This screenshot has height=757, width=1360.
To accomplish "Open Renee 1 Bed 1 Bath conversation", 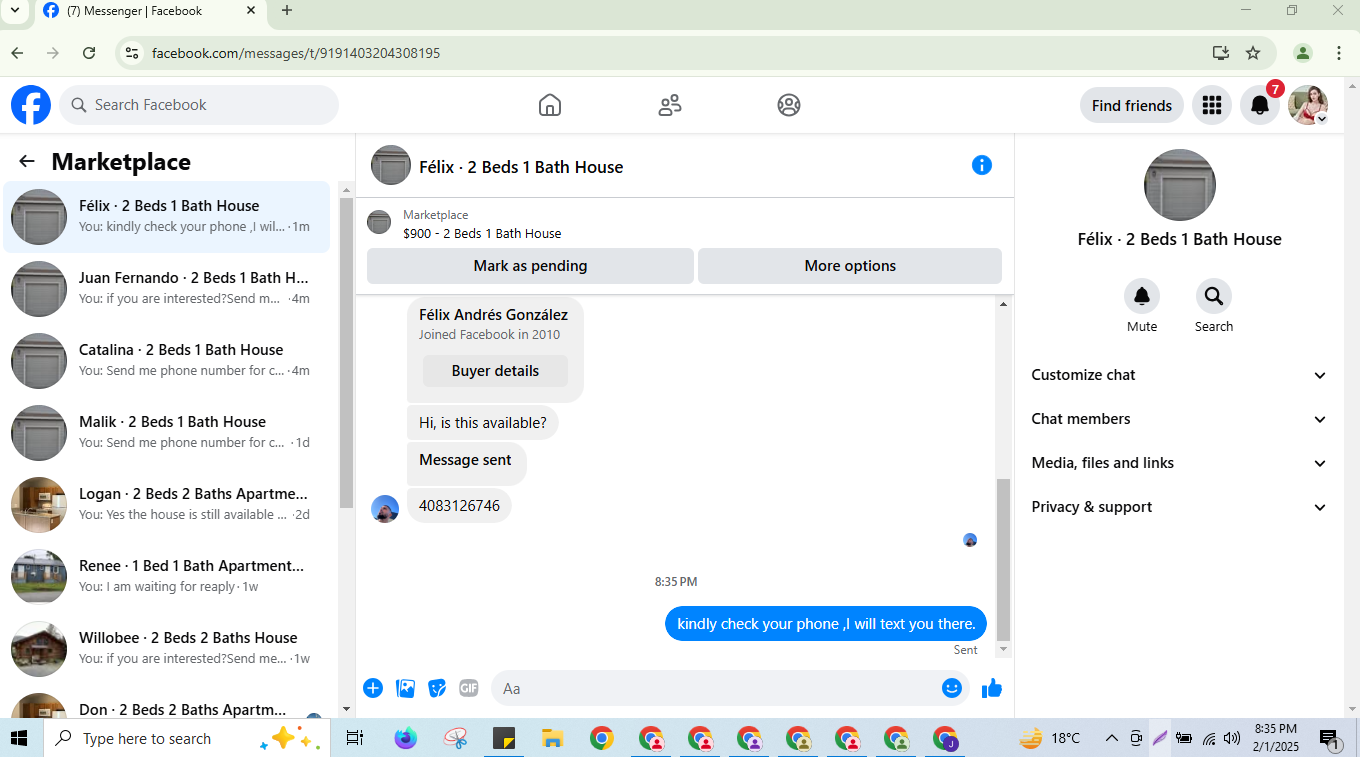I will (x=167, y=577).
